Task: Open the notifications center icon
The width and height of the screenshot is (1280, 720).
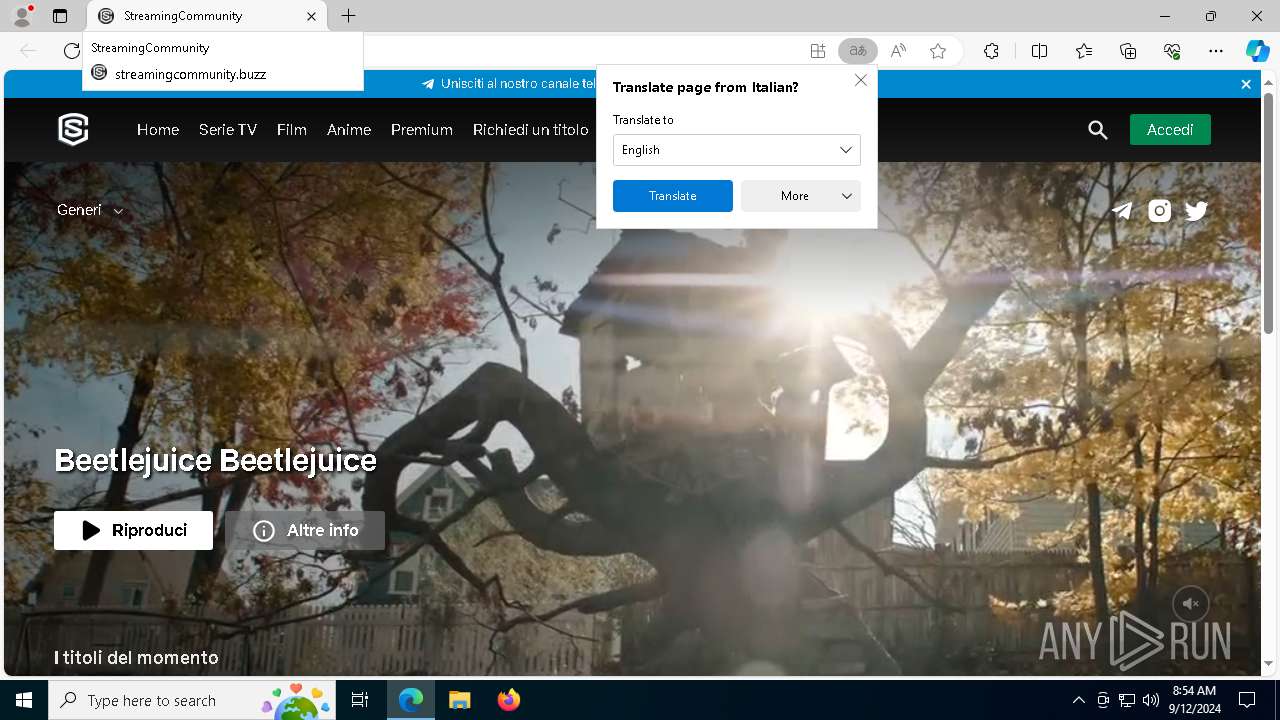Action: click(x=1247, y=700)
